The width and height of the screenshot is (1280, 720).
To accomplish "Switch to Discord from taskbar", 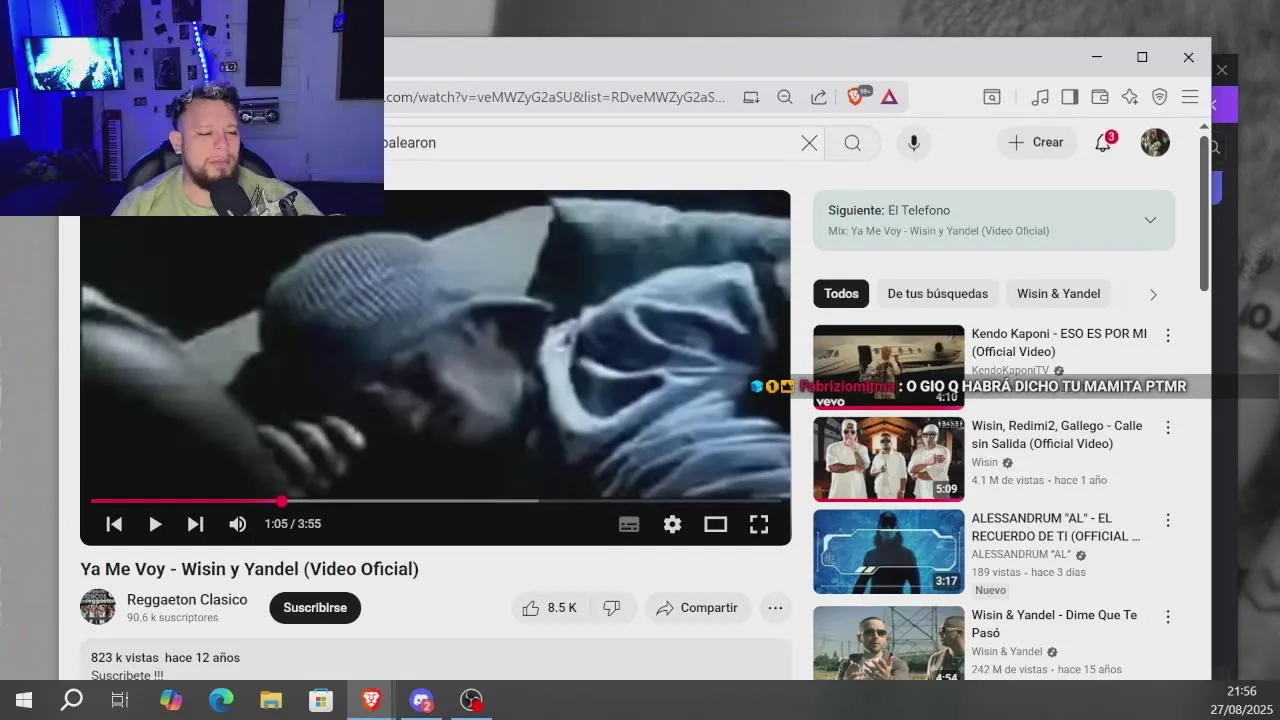I will click(421, 700).
